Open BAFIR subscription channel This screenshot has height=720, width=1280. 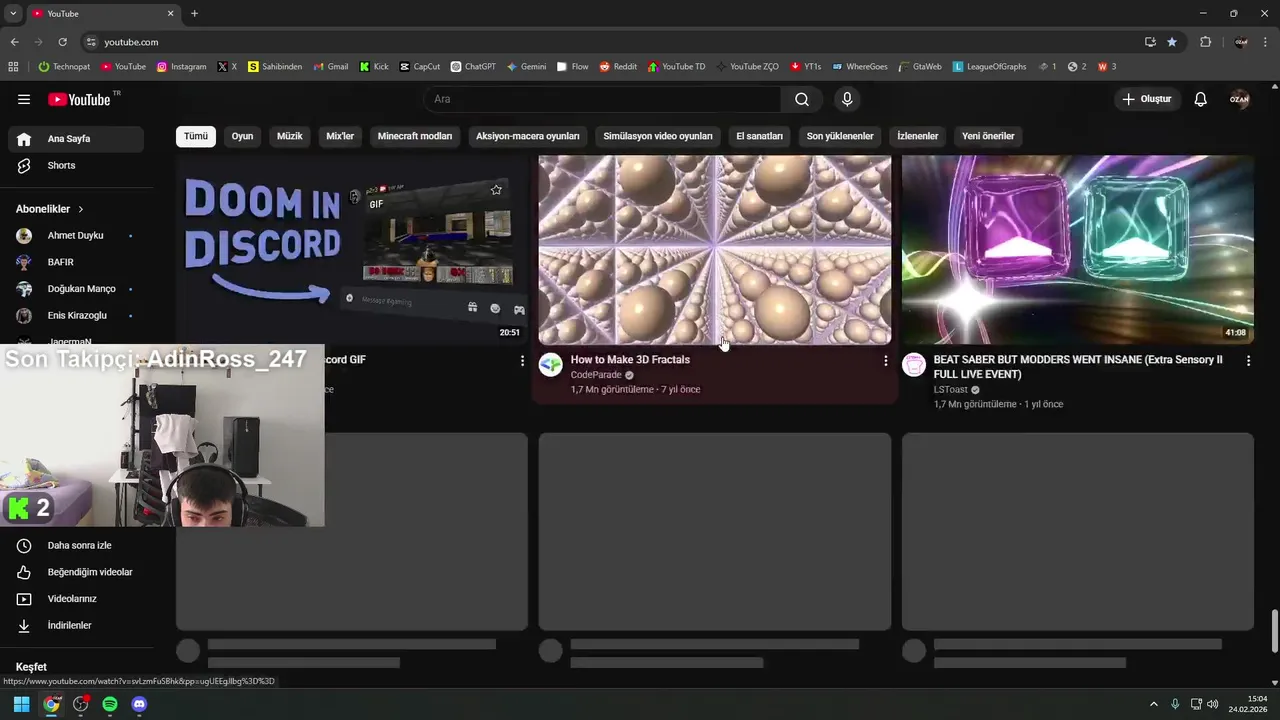point(76,262)
